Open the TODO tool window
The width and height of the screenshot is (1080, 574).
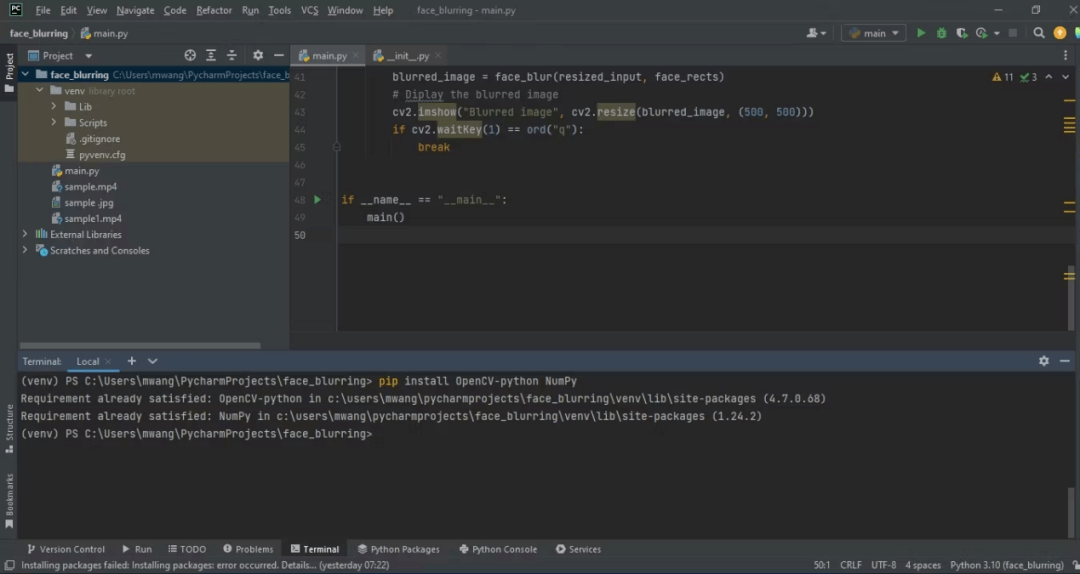click(187, 549)
